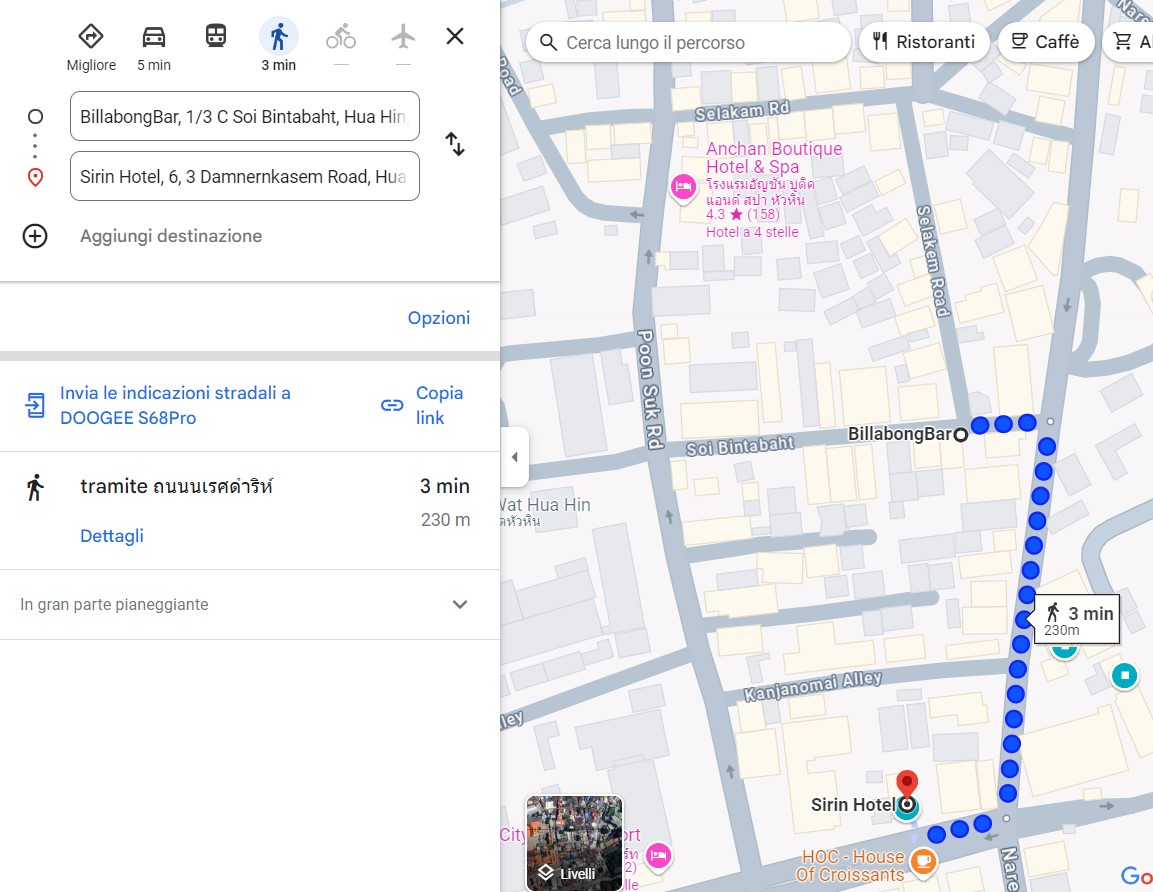Select the flight travel mode icon
The height and width of the screenshot is (892, 1153).
pyautogui.click(x=403, y=38)
